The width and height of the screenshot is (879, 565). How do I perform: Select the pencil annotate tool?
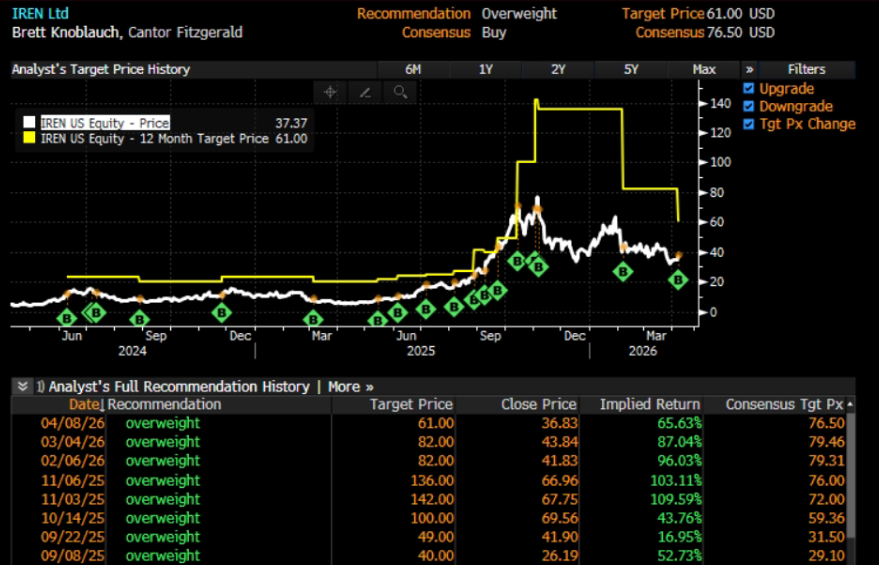pos(365,92)
